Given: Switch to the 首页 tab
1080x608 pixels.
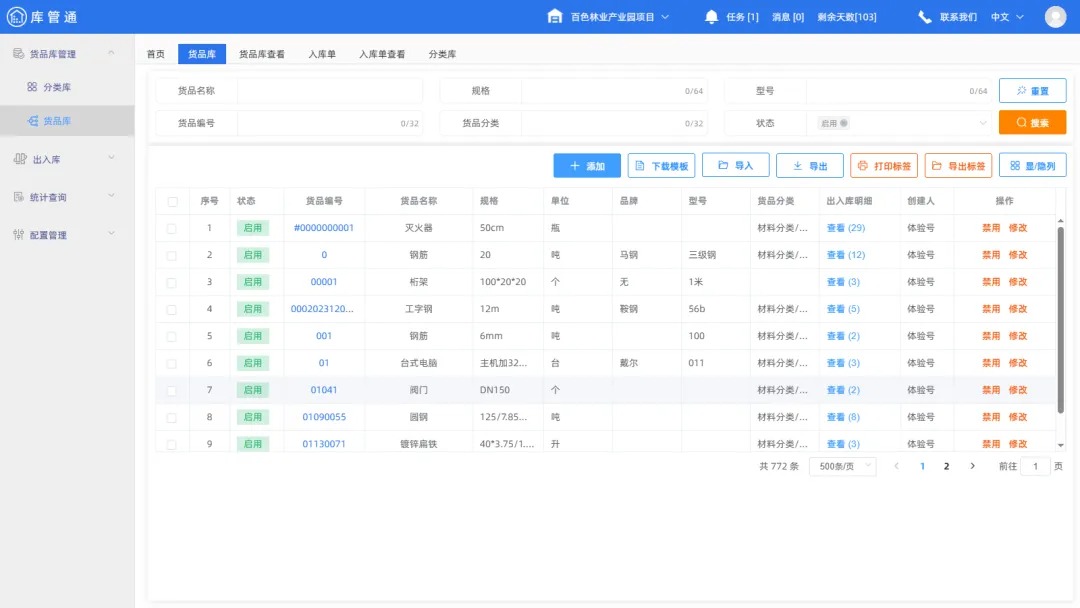Looking at the screenshot, I should pos(155,53).
